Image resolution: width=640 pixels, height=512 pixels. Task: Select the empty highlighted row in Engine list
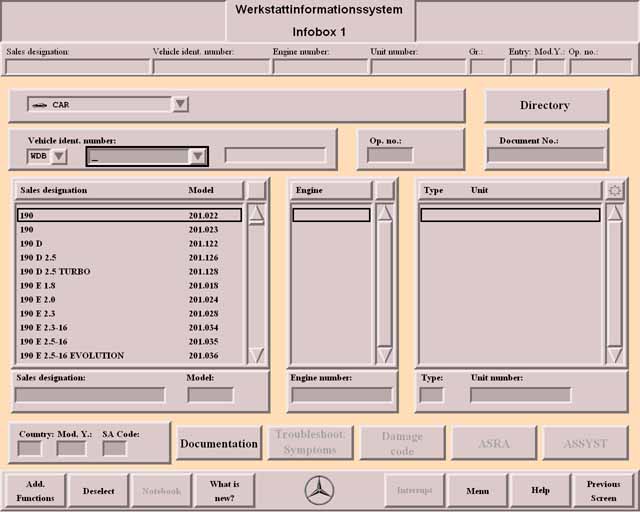[331, 215]
